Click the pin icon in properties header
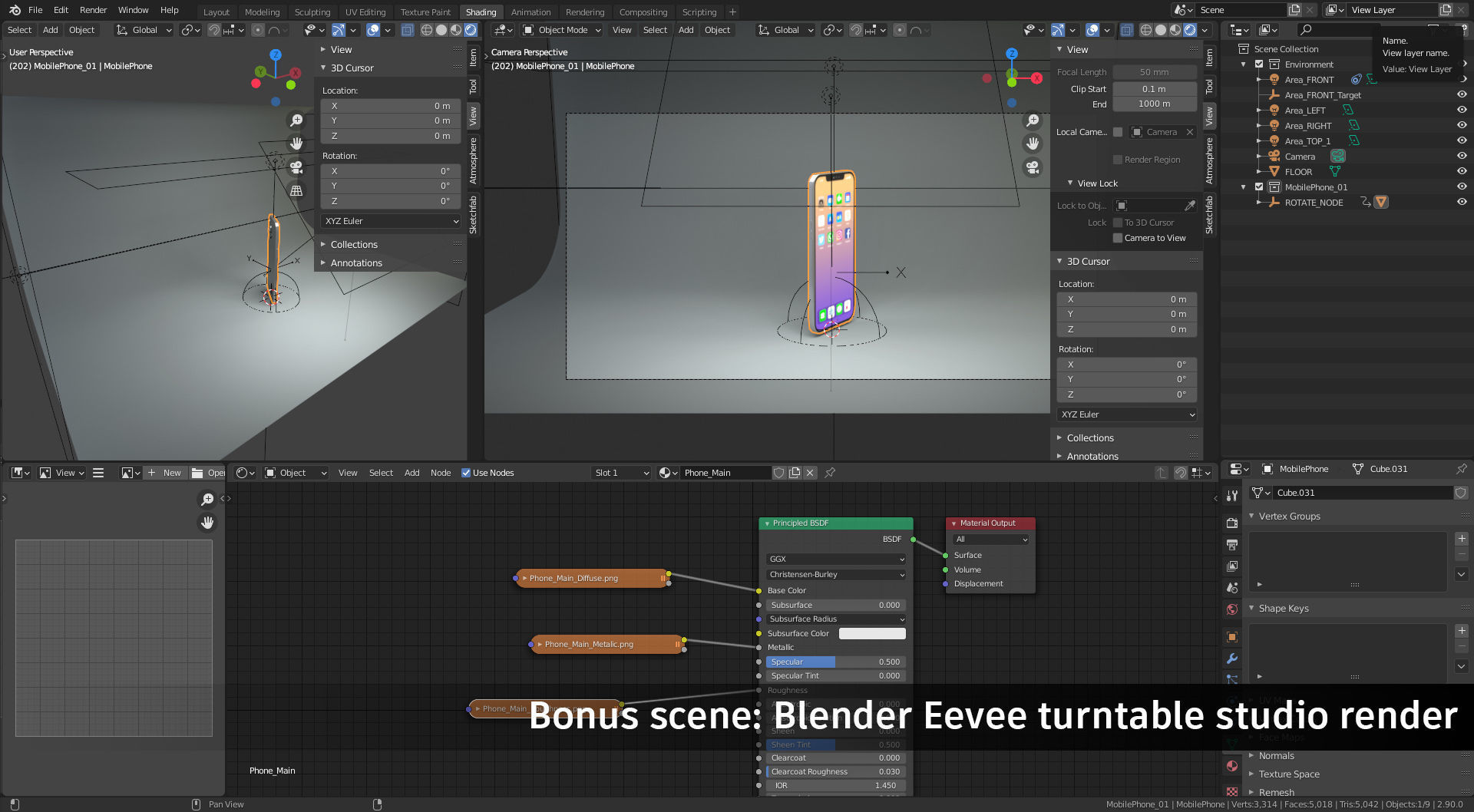The height and width of the screenshot is (812, 1474). (x=1461, y=469)
